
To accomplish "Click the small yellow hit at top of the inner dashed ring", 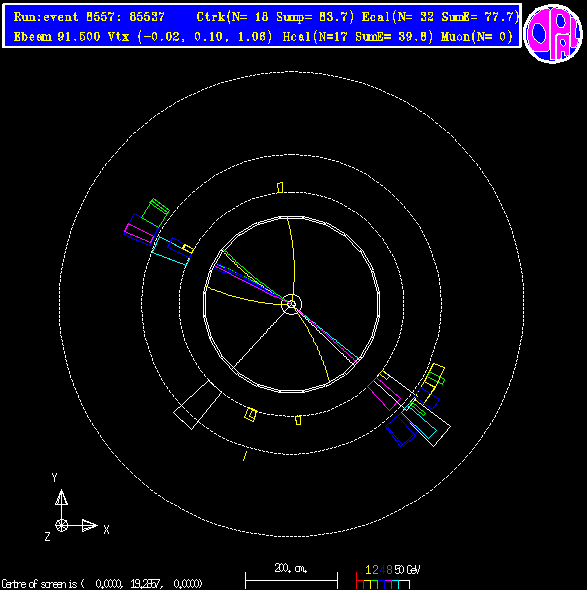I will (280, 187).
